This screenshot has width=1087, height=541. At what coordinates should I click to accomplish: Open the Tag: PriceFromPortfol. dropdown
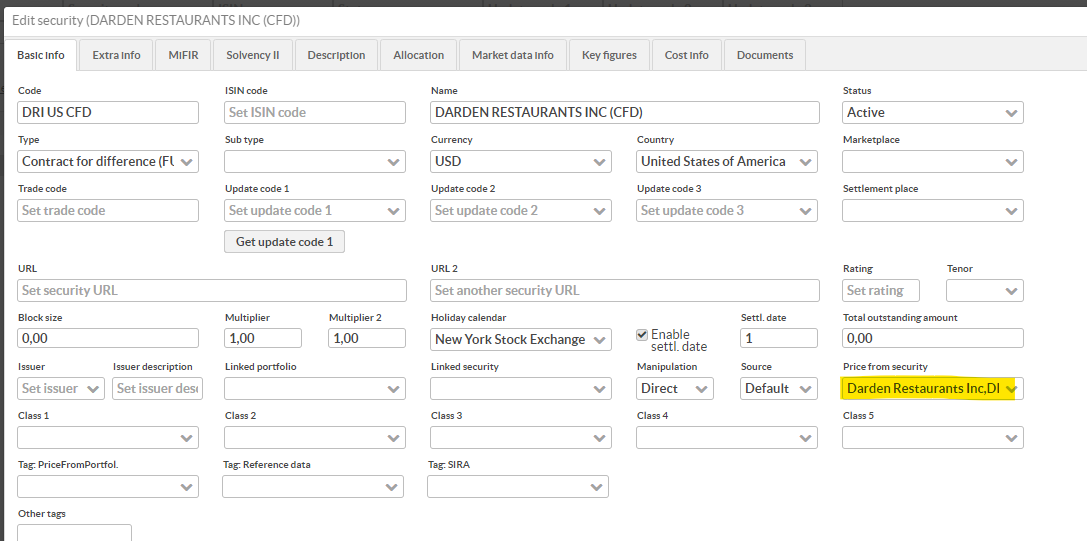pos(108,487)
